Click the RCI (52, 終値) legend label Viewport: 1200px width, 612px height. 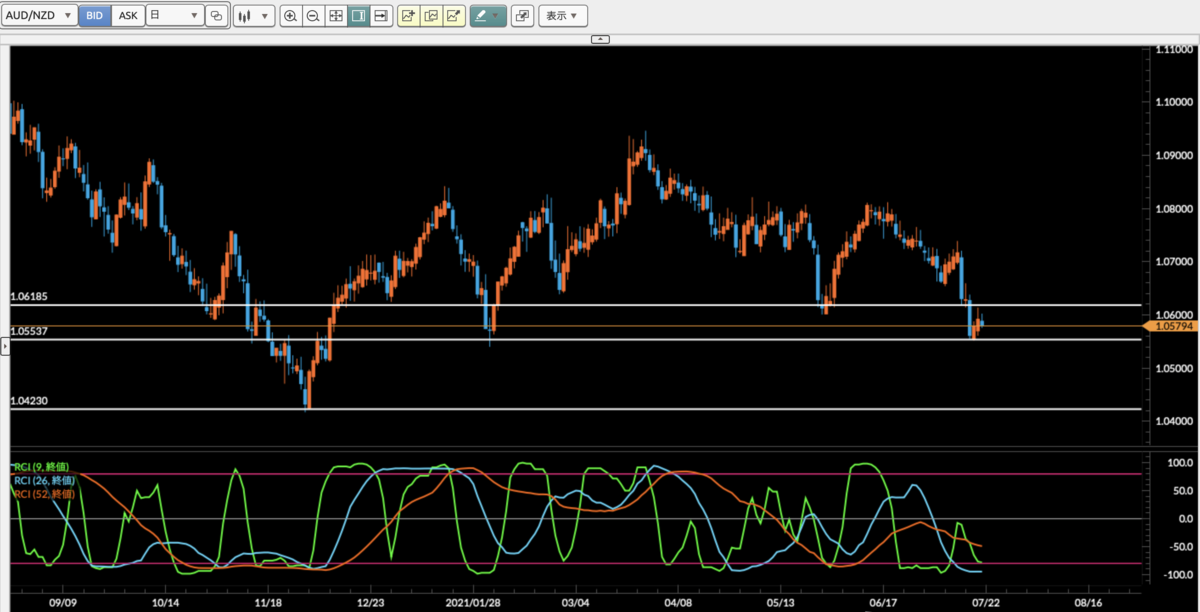[x=44, y=493]
